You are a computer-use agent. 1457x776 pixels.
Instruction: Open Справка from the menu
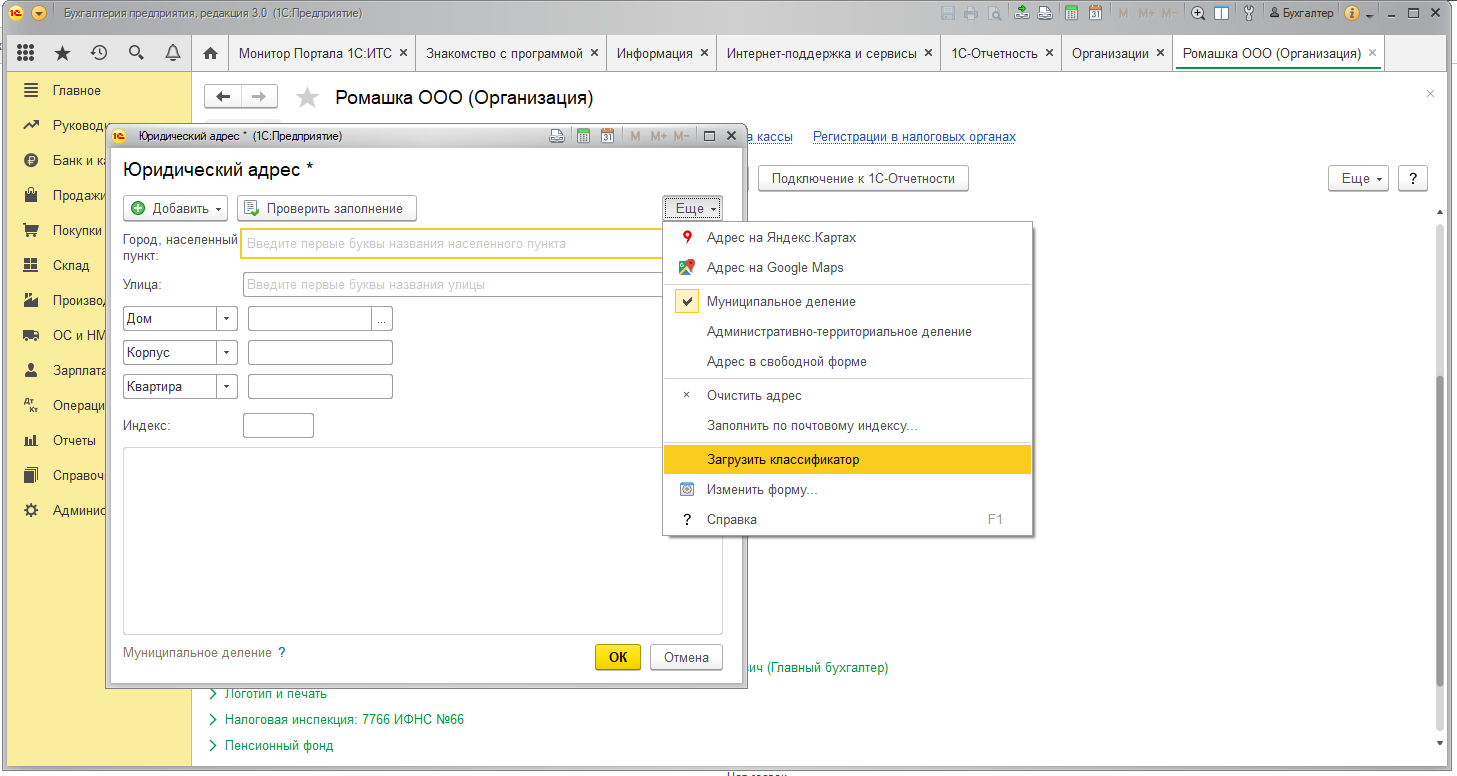[x=848, y=519]
